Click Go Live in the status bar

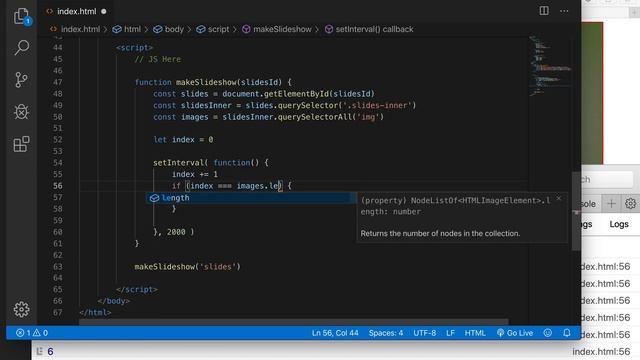tap(515, 333)
